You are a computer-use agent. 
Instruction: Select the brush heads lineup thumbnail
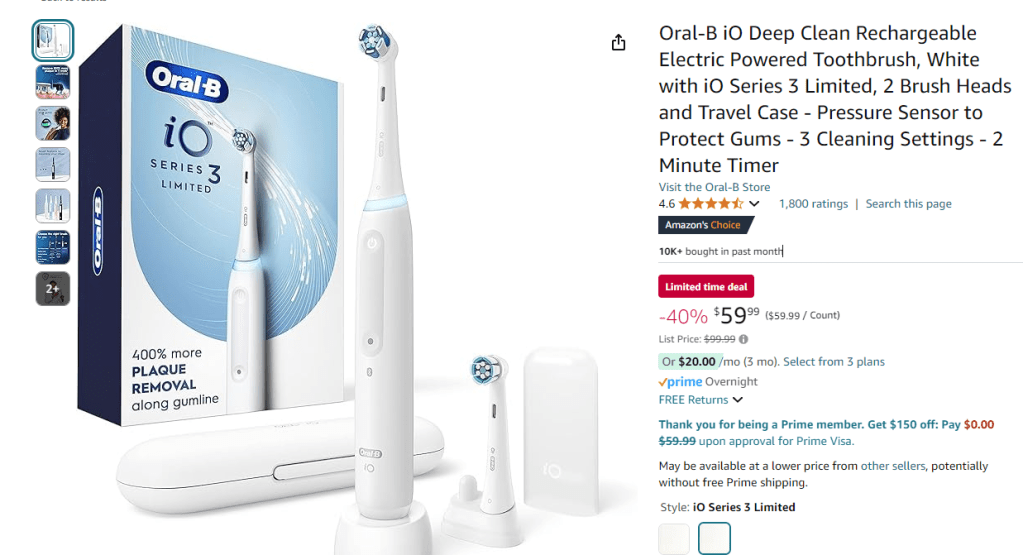[53, 206]
